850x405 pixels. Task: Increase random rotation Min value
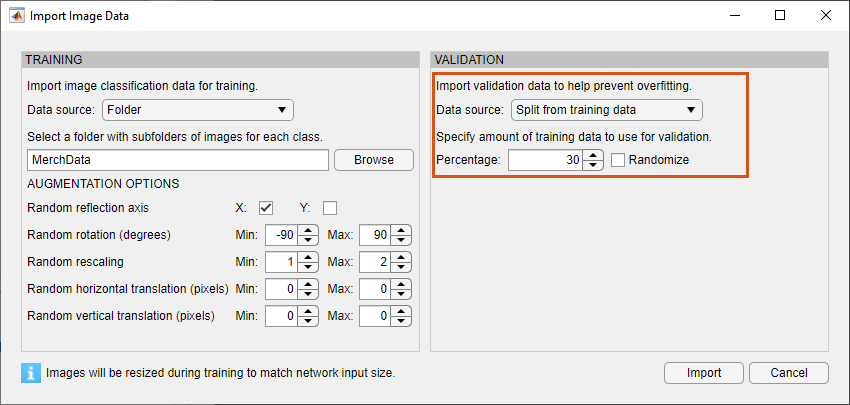click(306, 231)
